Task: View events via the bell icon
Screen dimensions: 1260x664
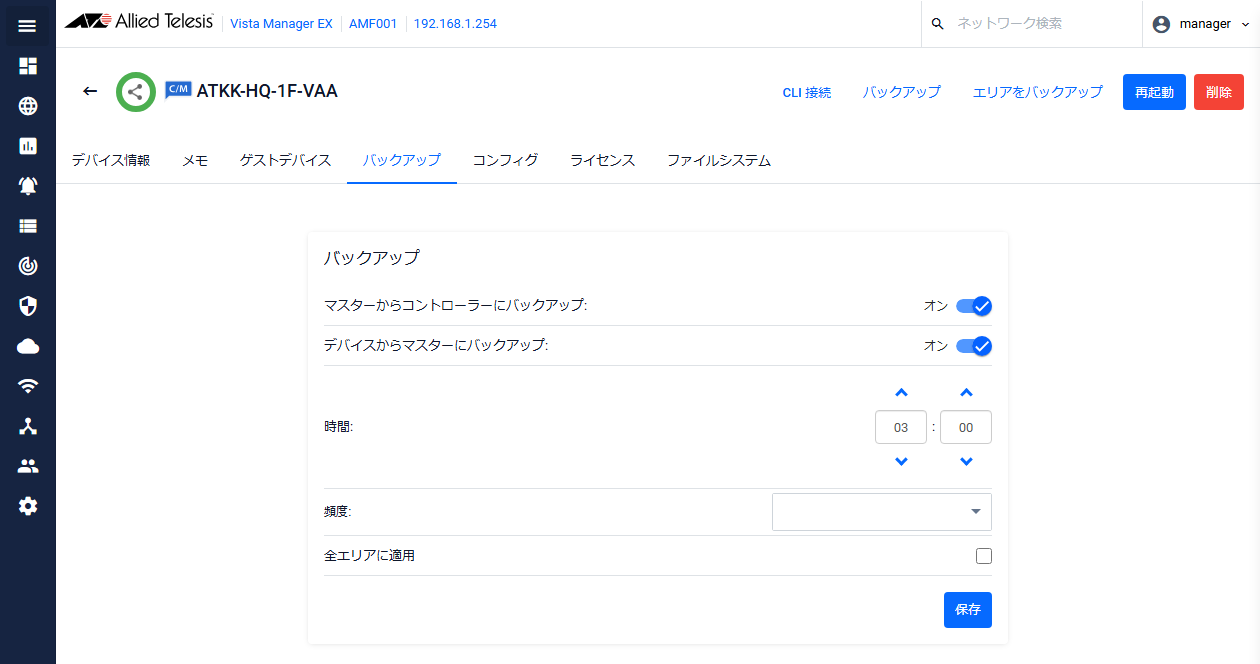Action: [27, 185]
